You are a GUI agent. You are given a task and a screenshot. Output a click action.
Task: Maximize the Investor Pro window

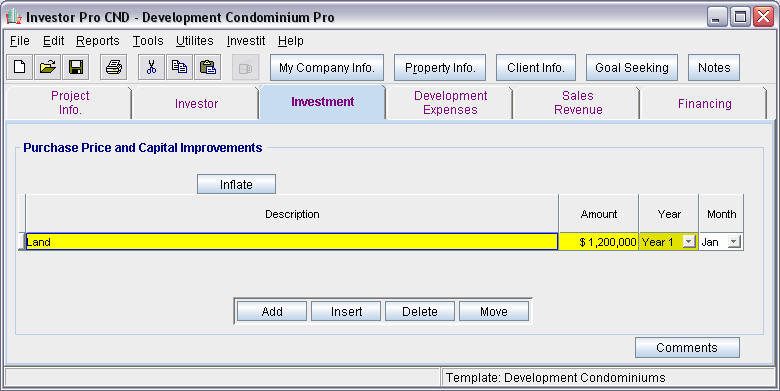pyautogui.click(x=740, y=17)
